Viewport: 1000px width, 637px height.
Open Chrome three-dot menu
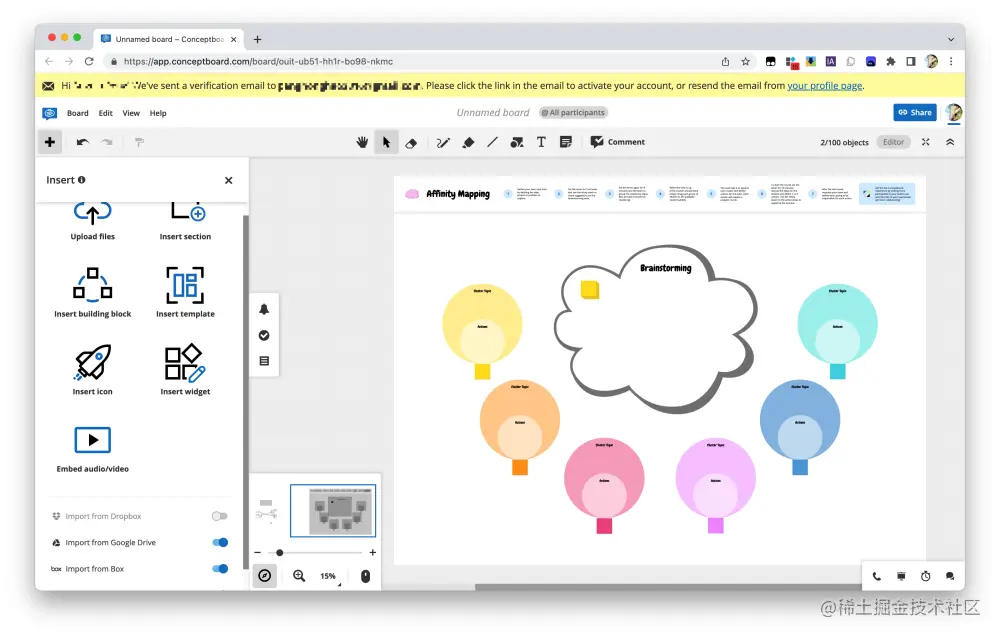951,61
